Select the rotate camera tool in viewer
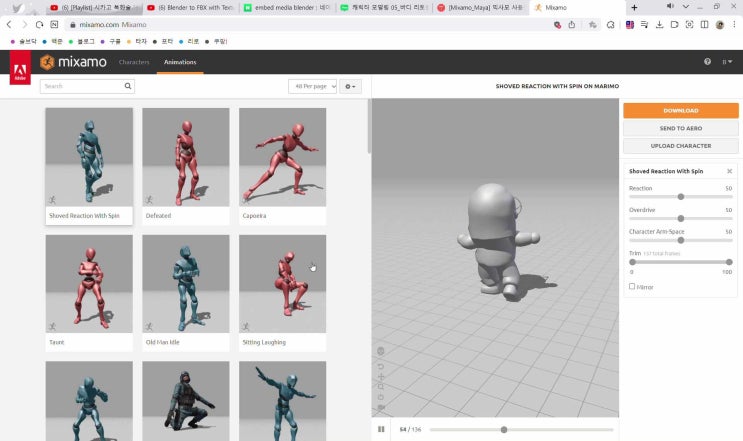The image size is (743, 441). pos(381,366)
